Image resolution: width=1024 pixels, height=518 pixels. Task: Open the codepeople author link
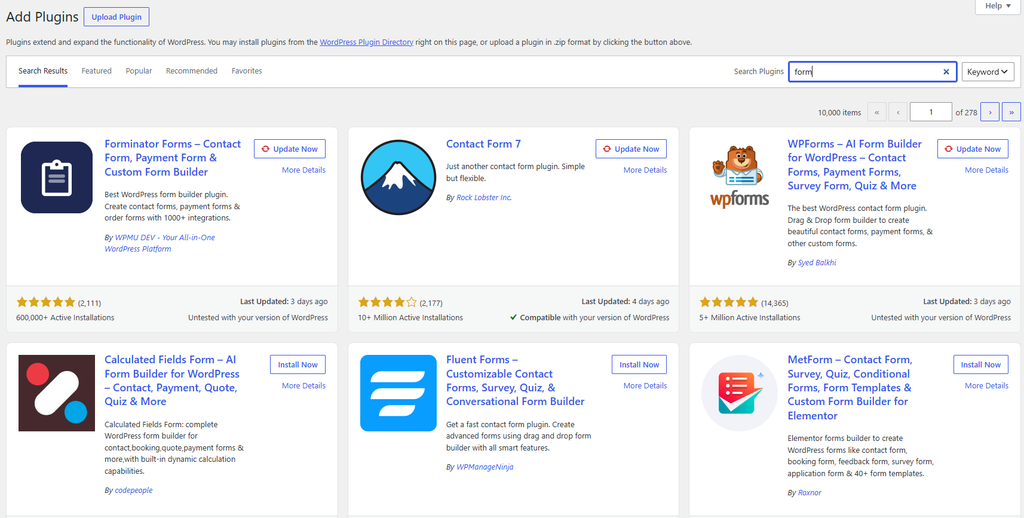tap(134, 490)
